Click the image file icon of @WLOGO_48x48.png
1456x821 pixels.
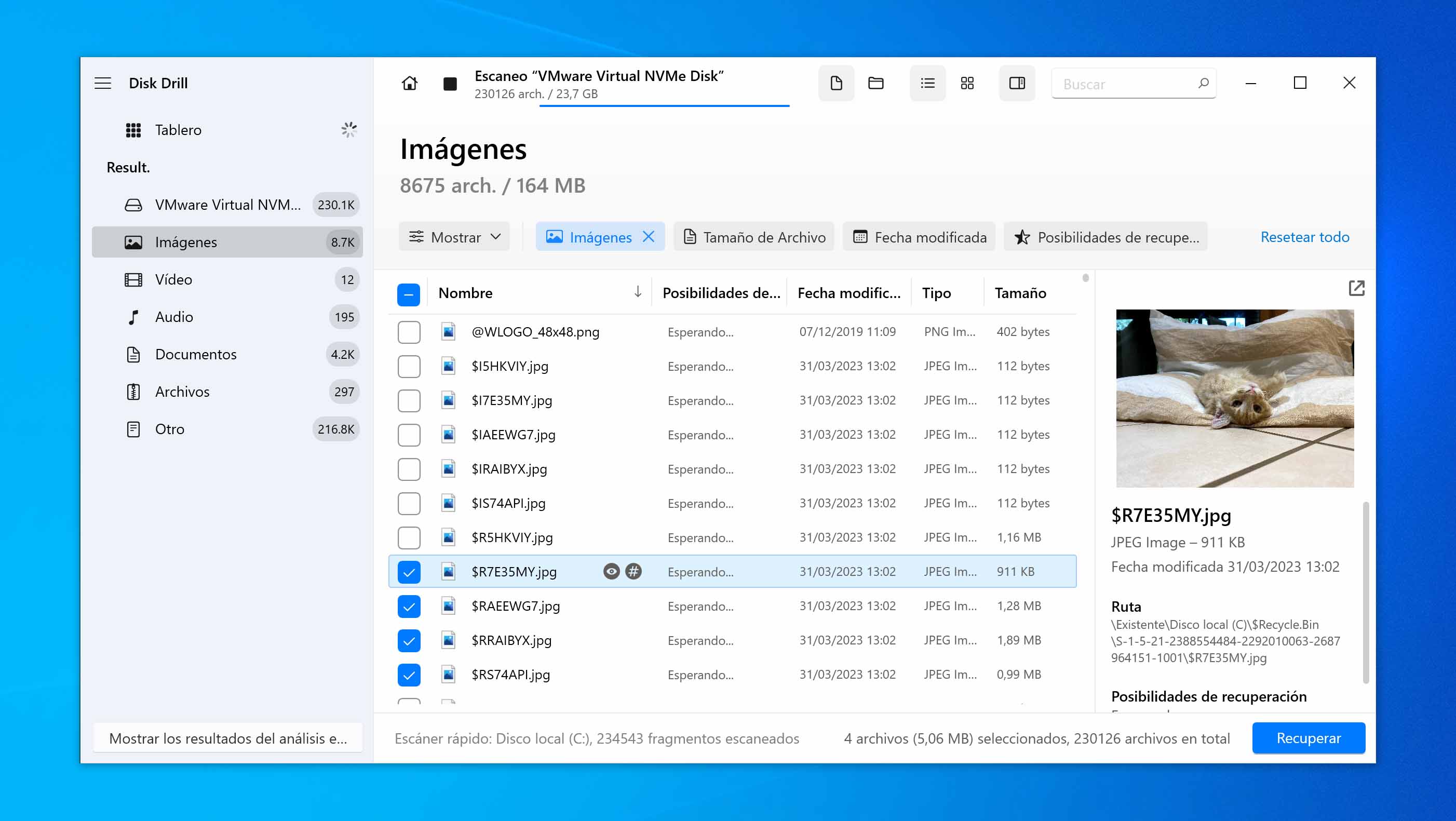click(x=448, y=331)
